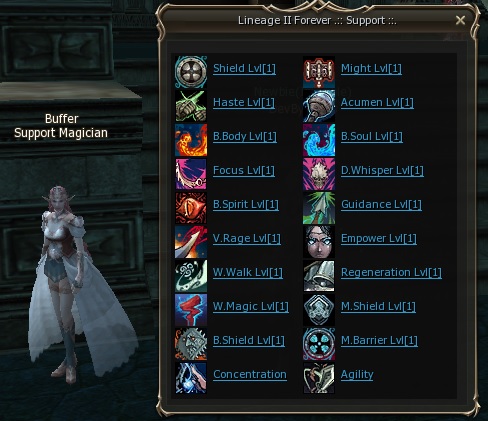Select the Wind Walk swirl icon

click(191, 276)
